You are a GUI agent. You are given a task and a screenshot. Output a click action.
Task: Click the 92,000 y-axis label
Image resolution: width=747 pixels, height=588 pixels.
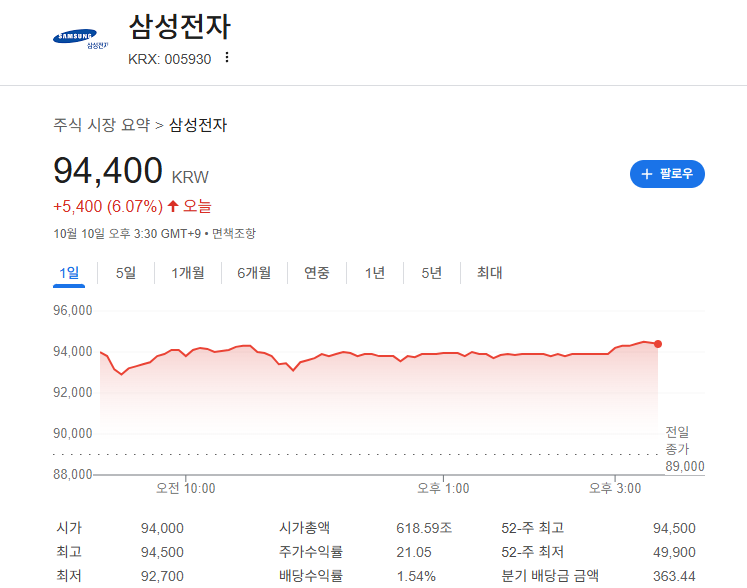72,393
